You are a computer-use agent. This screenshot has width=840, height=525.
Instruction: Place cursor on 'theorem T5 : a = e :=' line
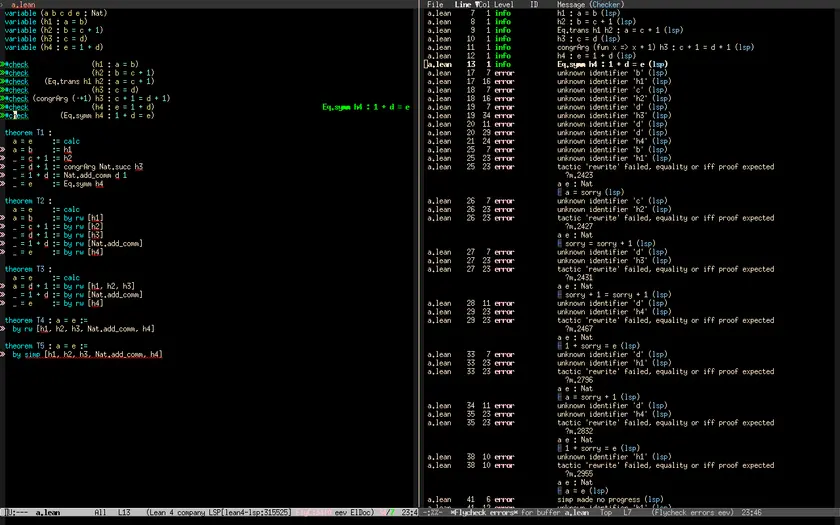click(x=46, y=346)
